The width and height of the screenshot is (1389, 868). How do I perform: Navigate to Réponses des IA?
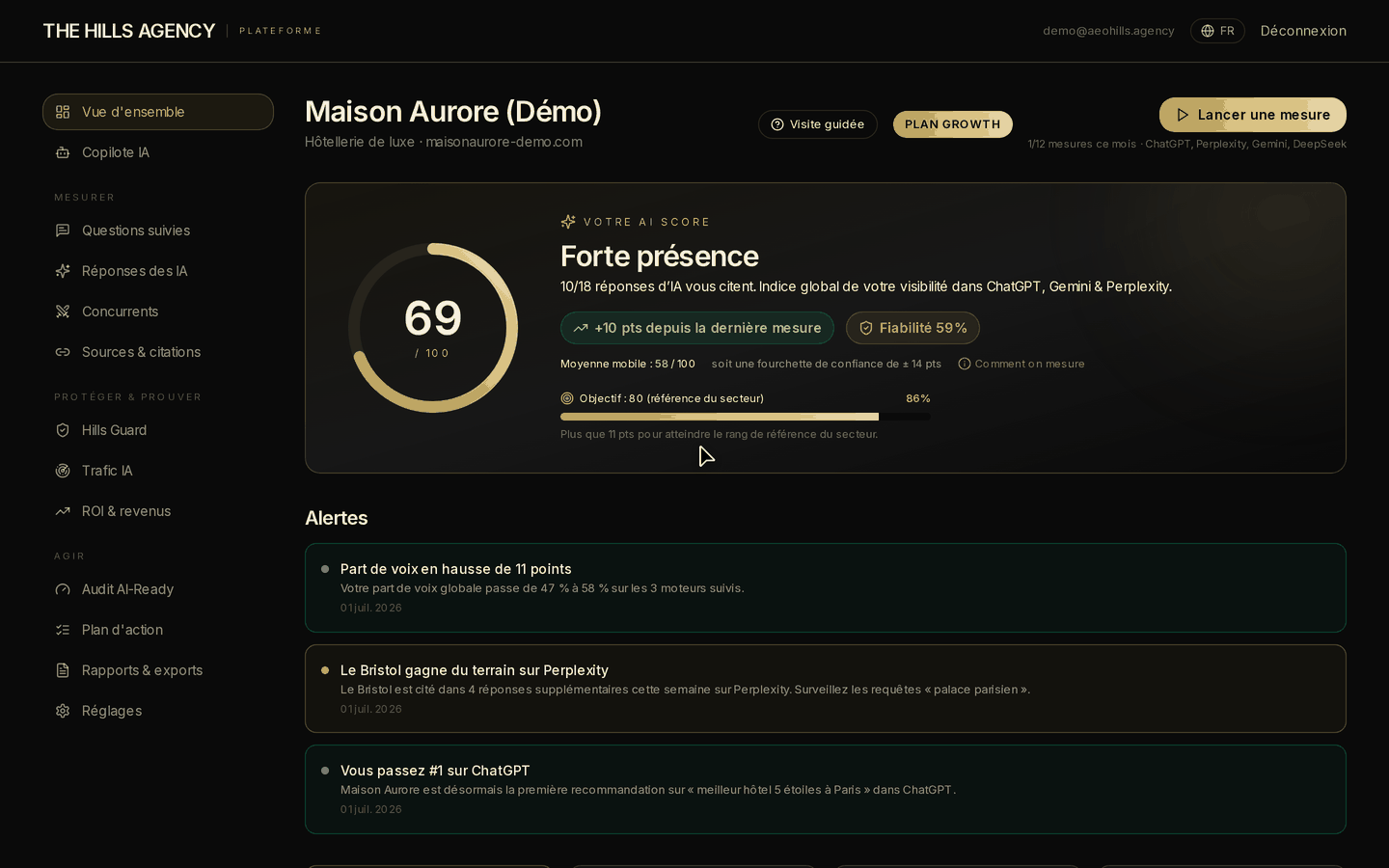coord(158,271)
